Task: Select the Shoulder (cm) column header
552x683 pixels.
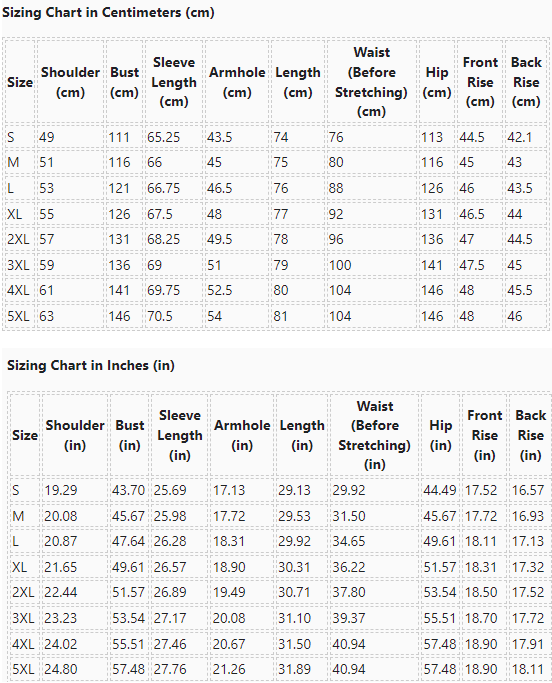Action: tap(70, 82)
